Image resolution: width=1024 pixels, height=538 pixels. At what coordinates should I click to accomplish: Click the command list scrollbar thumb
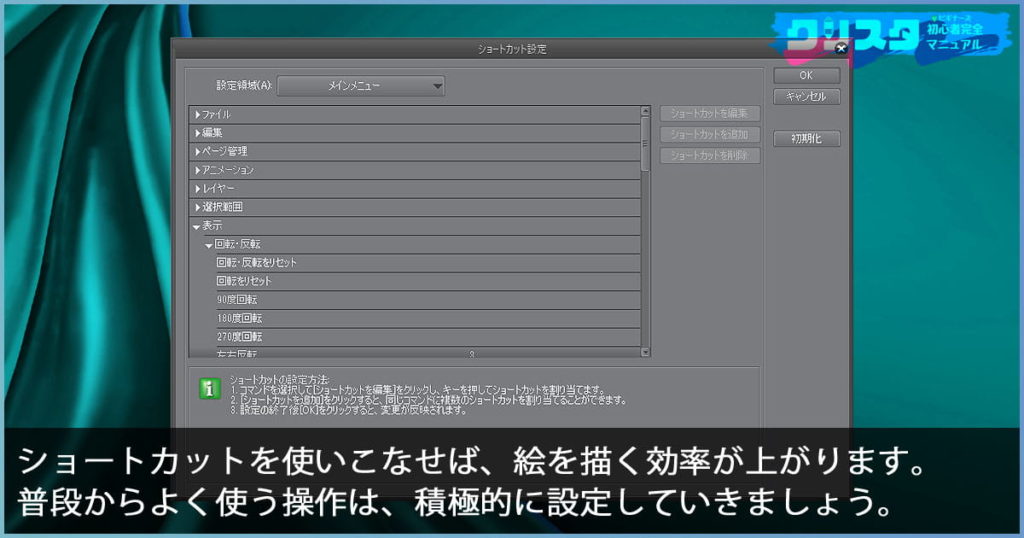pos(645,144)
